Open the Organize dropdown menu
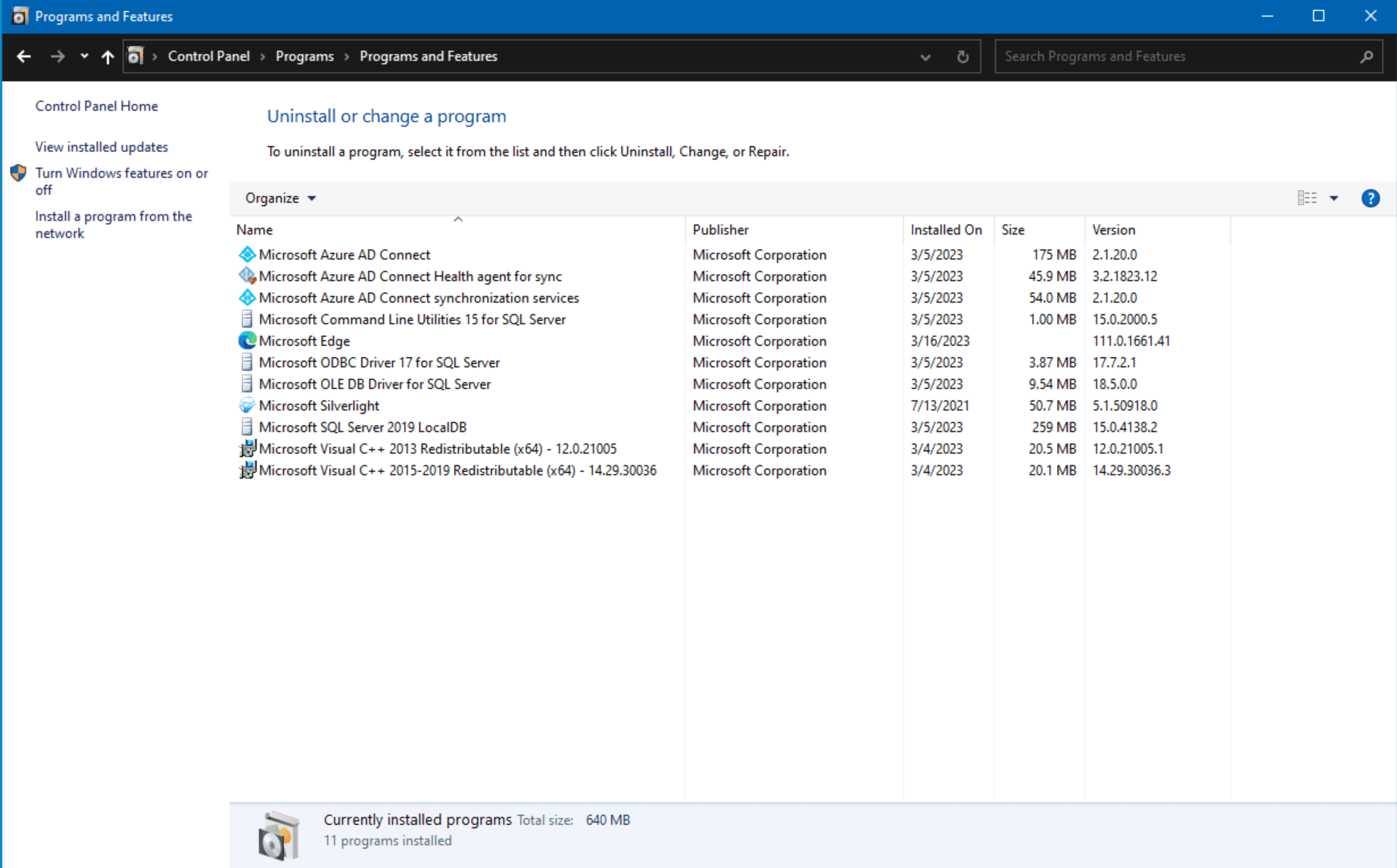This screenshot has width=1397, height=868. (x=279, y=198)
